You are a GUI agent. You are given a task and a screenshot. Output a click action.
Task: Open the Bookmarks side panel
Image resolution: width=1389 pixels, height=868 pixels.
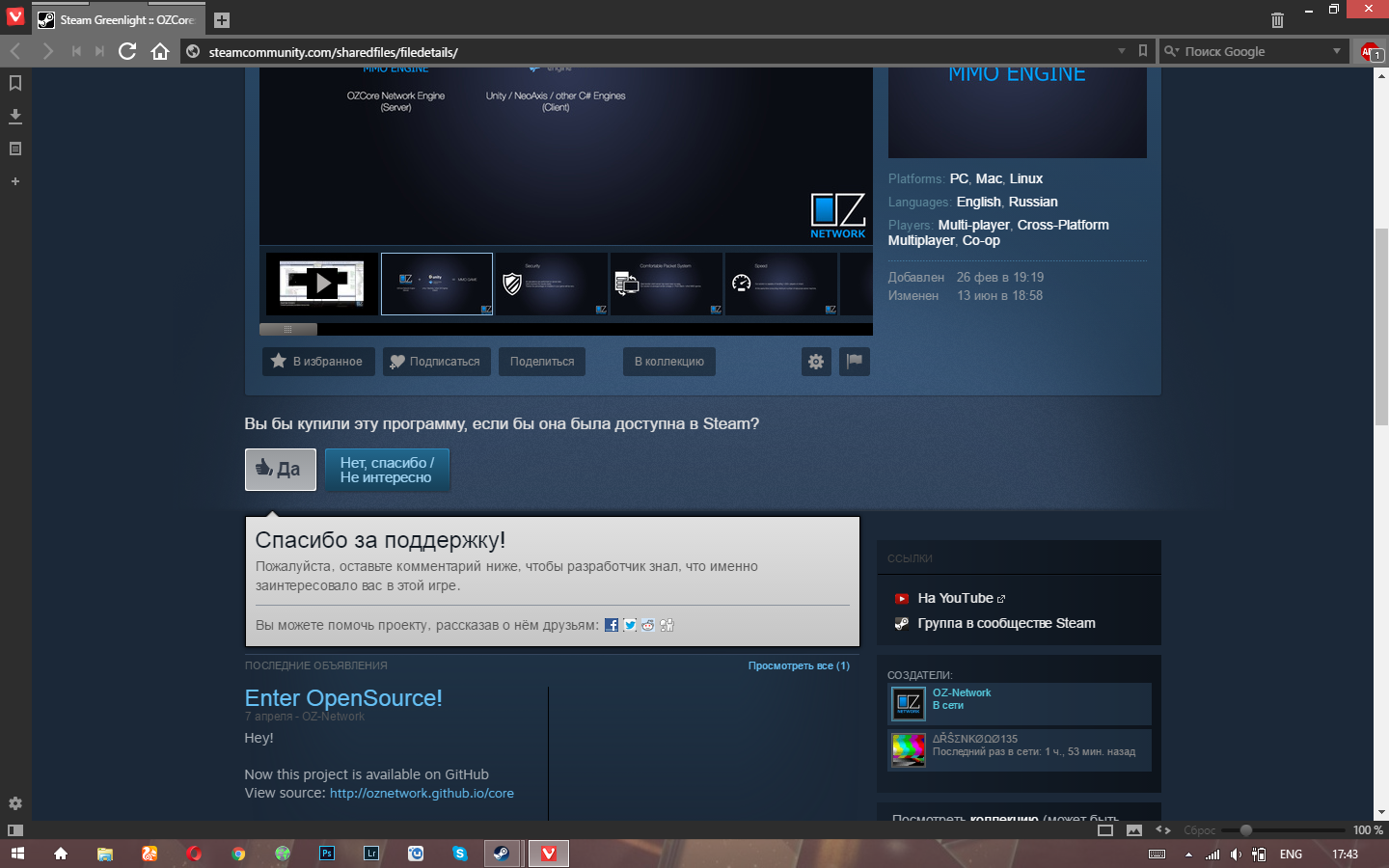click(15, 83)
